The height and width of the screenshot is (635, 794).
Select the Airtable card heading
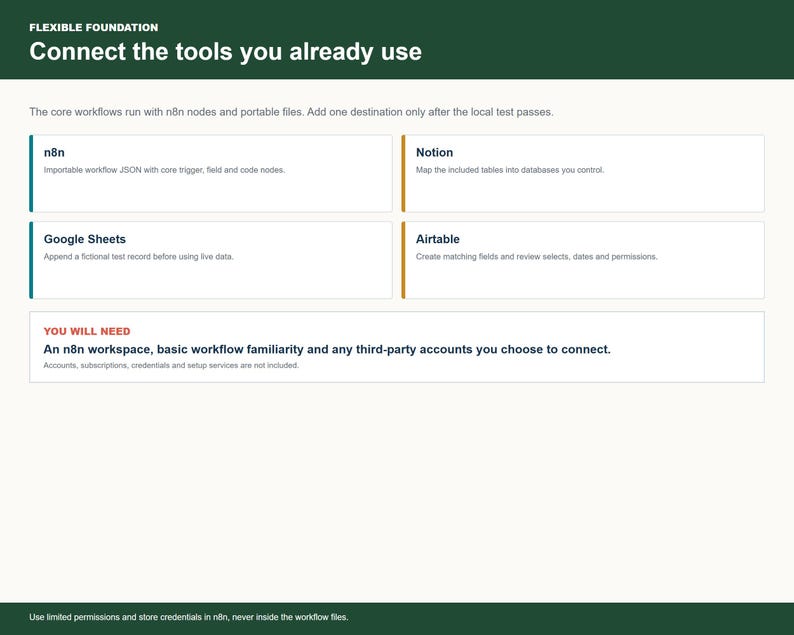coord(438,239)
